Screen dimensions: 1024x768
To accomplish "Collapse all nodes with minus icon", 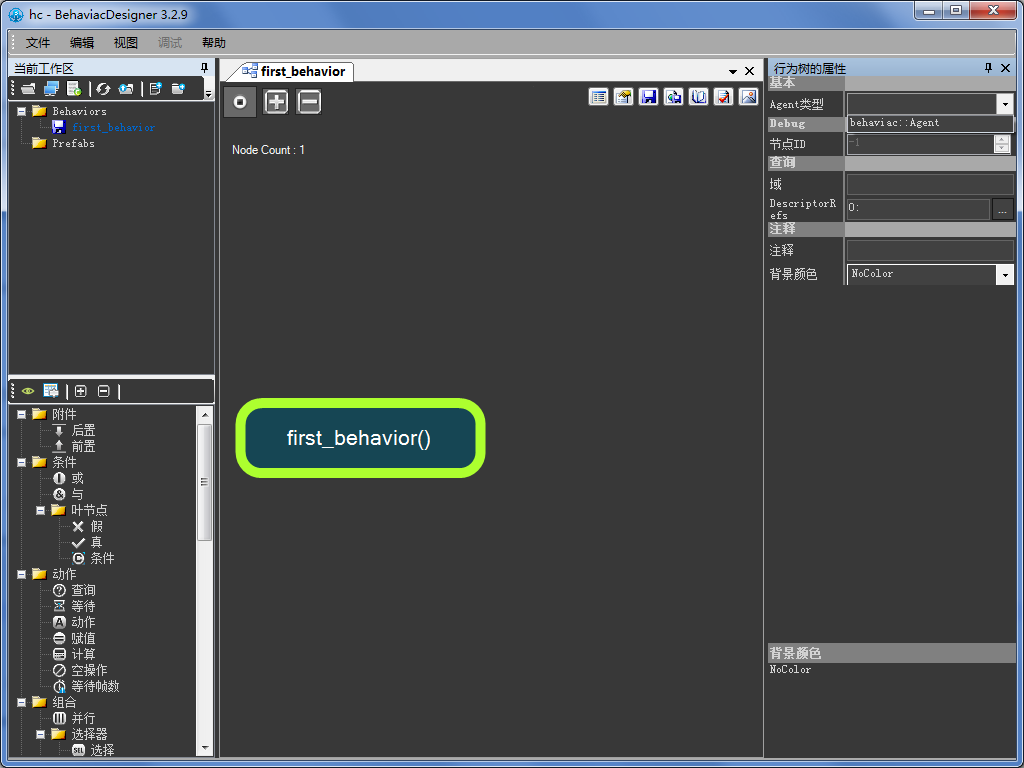I will tap(103, 391).
